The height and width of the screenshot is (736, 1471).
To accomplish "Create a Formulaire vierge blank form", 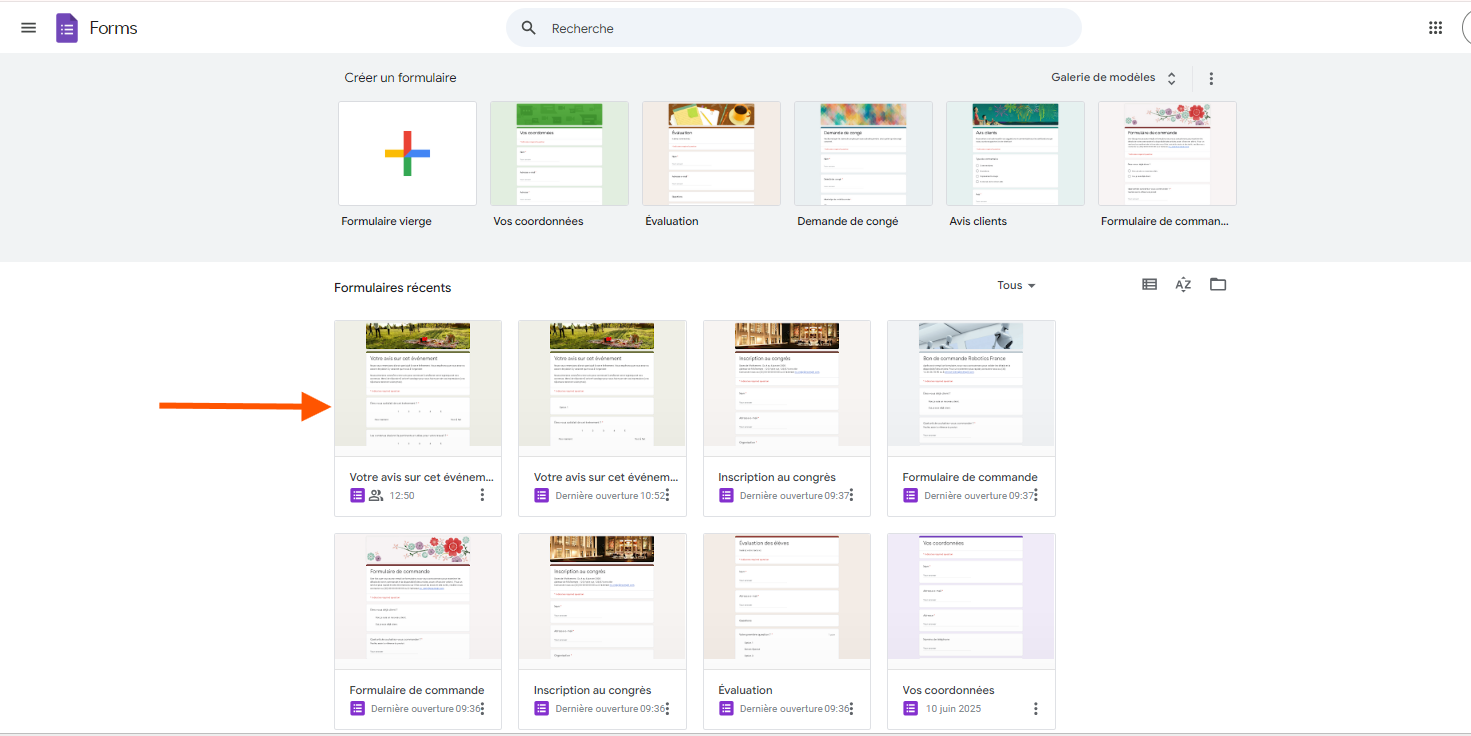I will coord(407,154).
